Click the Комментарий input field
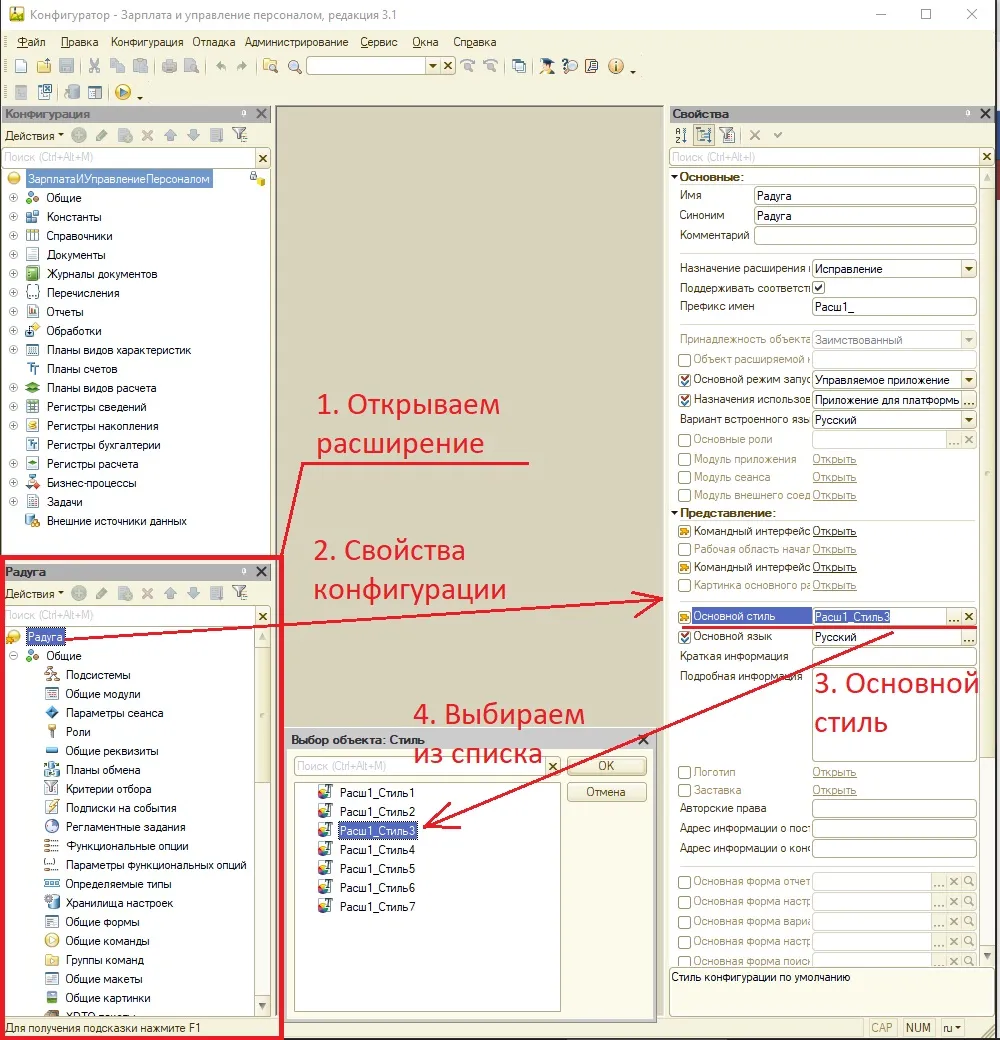 point(865,235)
